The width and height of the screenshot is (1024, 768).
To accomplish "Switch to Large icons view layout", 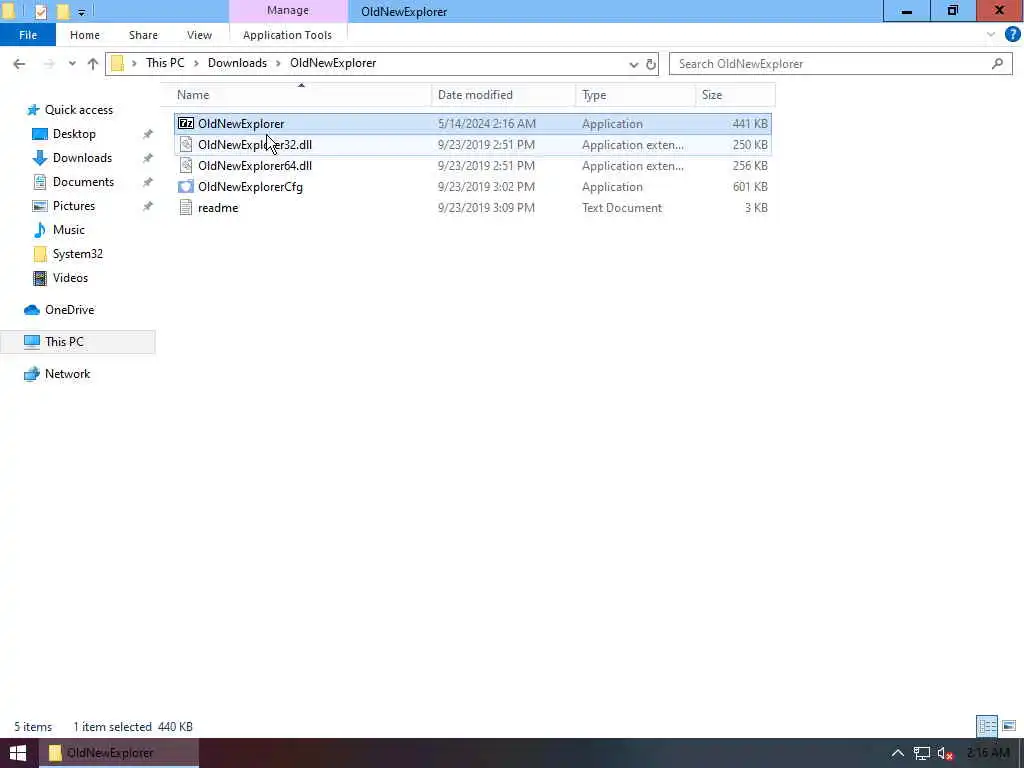I will tap(1009, 726).
